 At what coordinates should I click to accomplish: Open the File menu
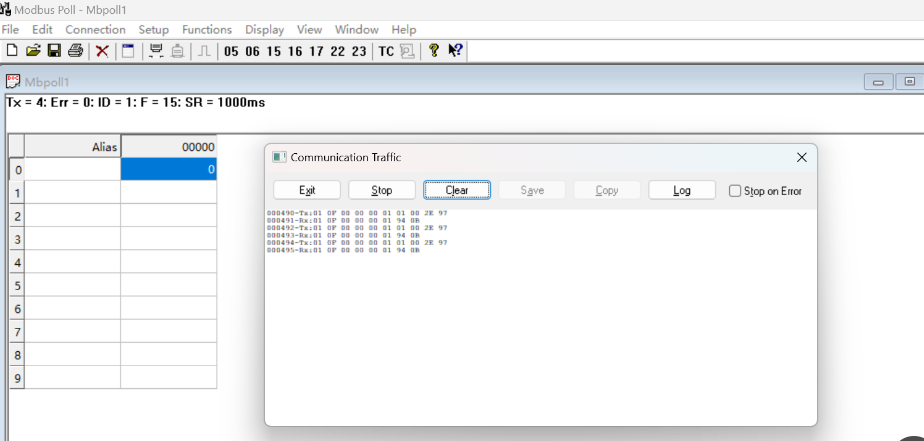pyautogui.click(x=10, y=29)
